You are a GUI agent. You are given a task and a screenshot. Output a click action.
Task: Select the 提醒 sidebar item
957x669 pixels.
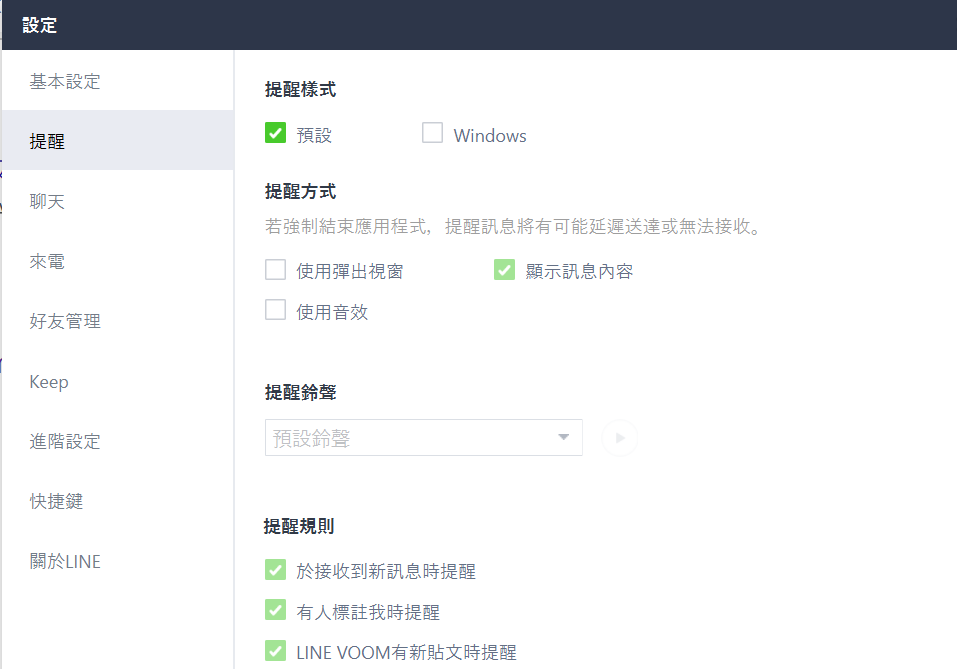(118, 141)
